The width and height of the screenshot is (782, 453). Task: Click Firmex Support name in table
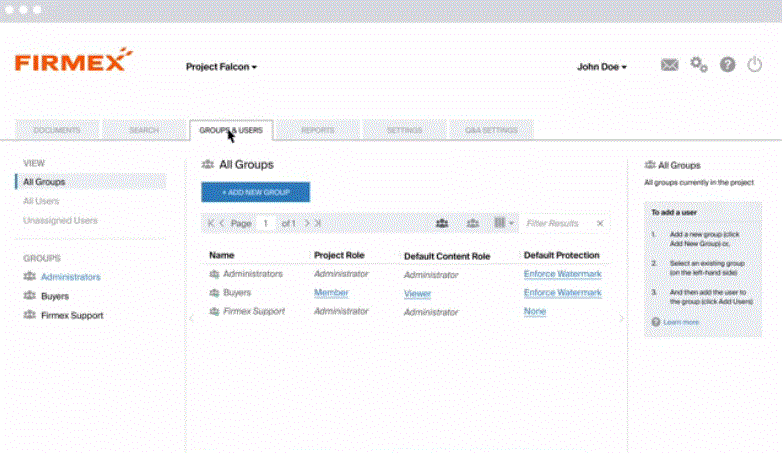(254, 311)
